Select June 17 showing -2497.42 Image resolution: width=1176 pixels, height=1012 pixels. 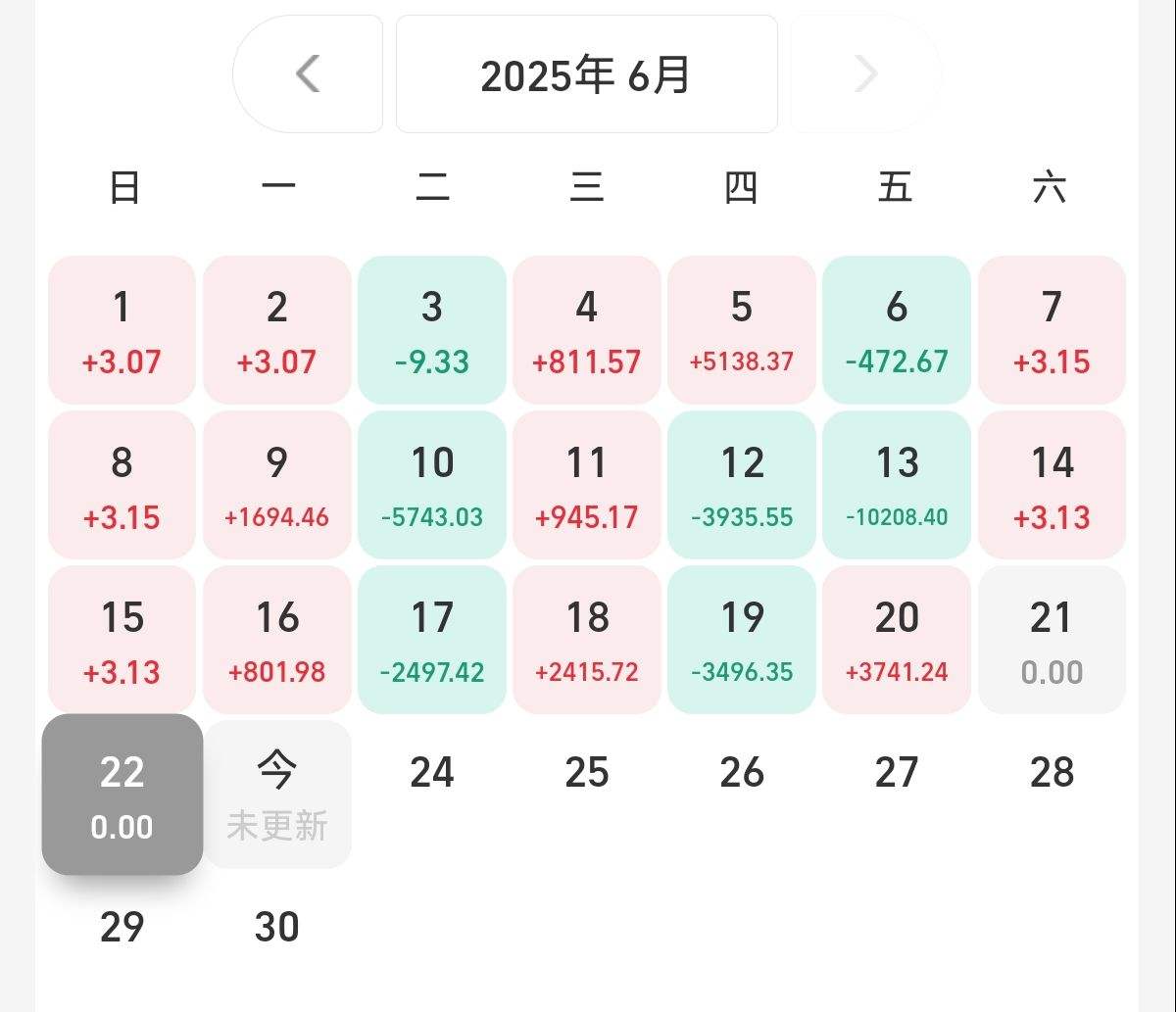(x=432, y=640)
